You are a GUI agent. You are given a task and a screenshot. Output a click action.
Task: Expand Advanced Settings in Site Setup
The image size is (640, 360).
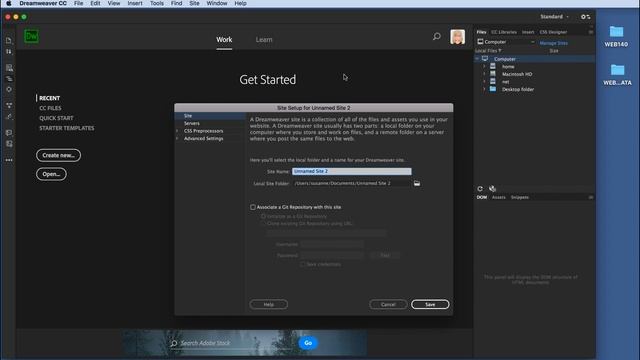point(177,139)
